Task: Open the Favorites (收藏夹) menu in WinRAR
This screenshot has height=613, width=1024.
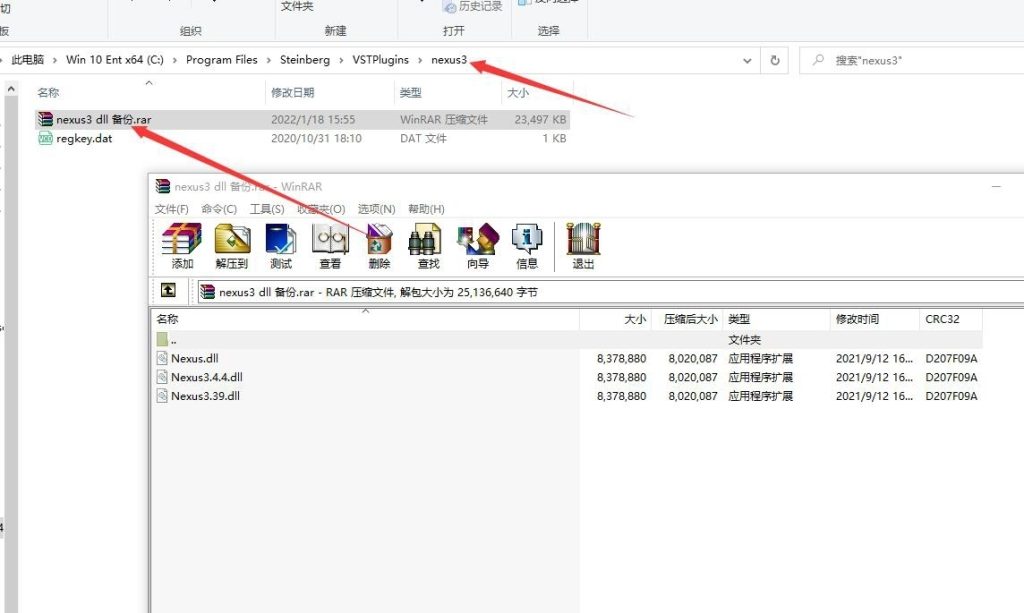Action: click(321, 209)
